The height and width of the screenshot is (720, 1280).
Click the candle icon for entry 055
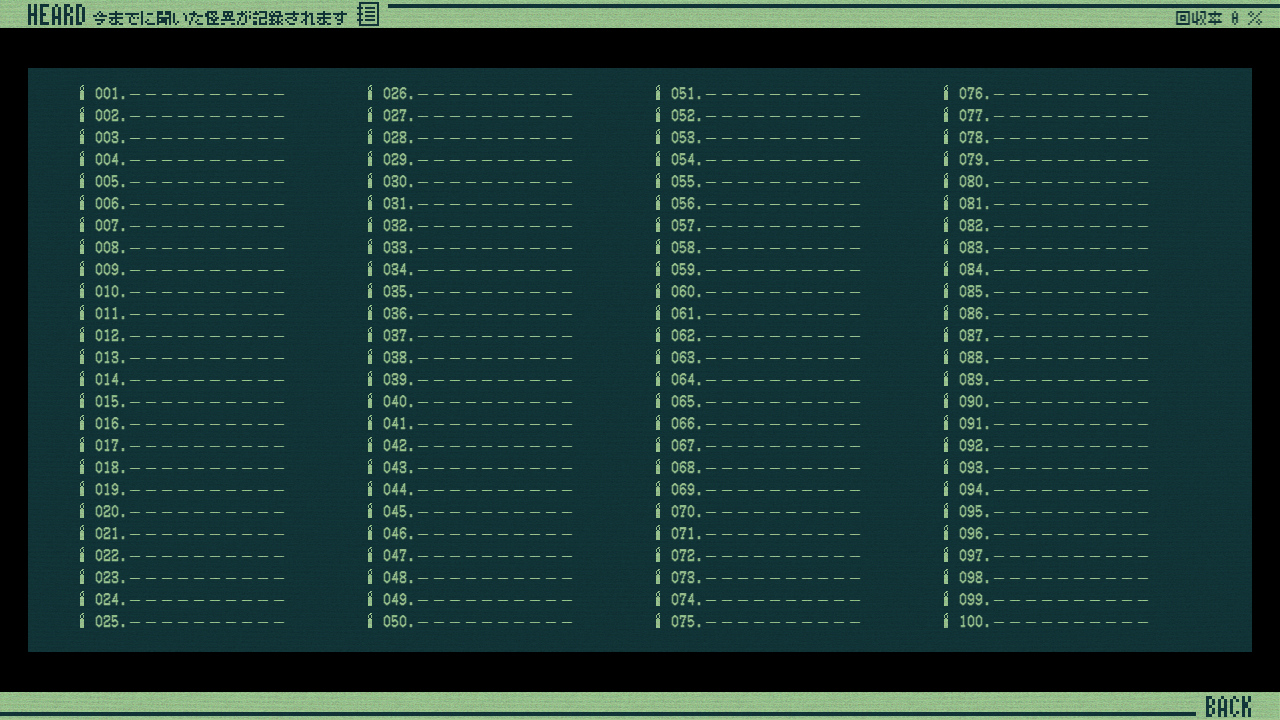(658, 182)
